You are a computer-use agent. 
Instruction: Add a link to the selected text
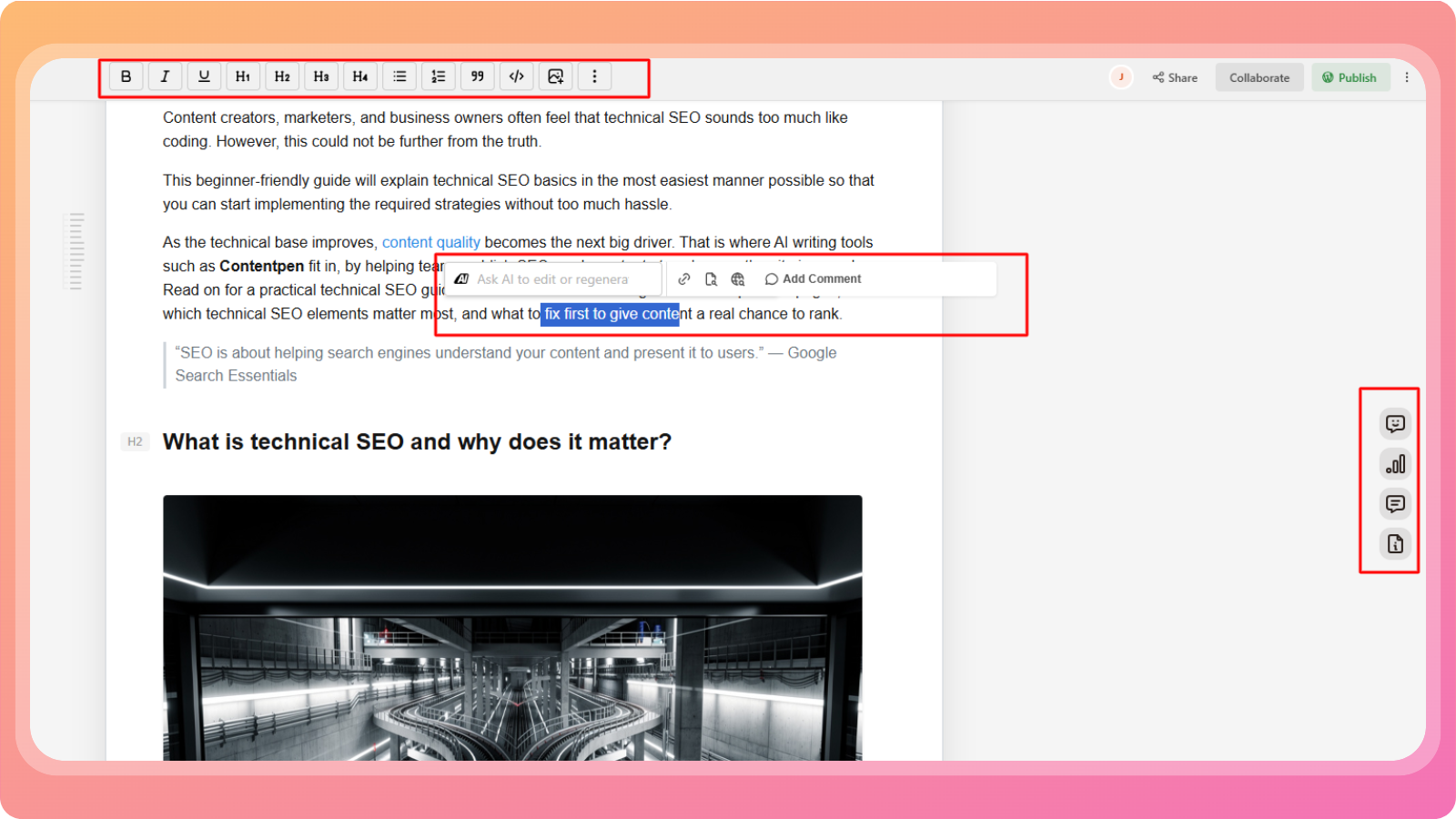(x=684, y=279)
